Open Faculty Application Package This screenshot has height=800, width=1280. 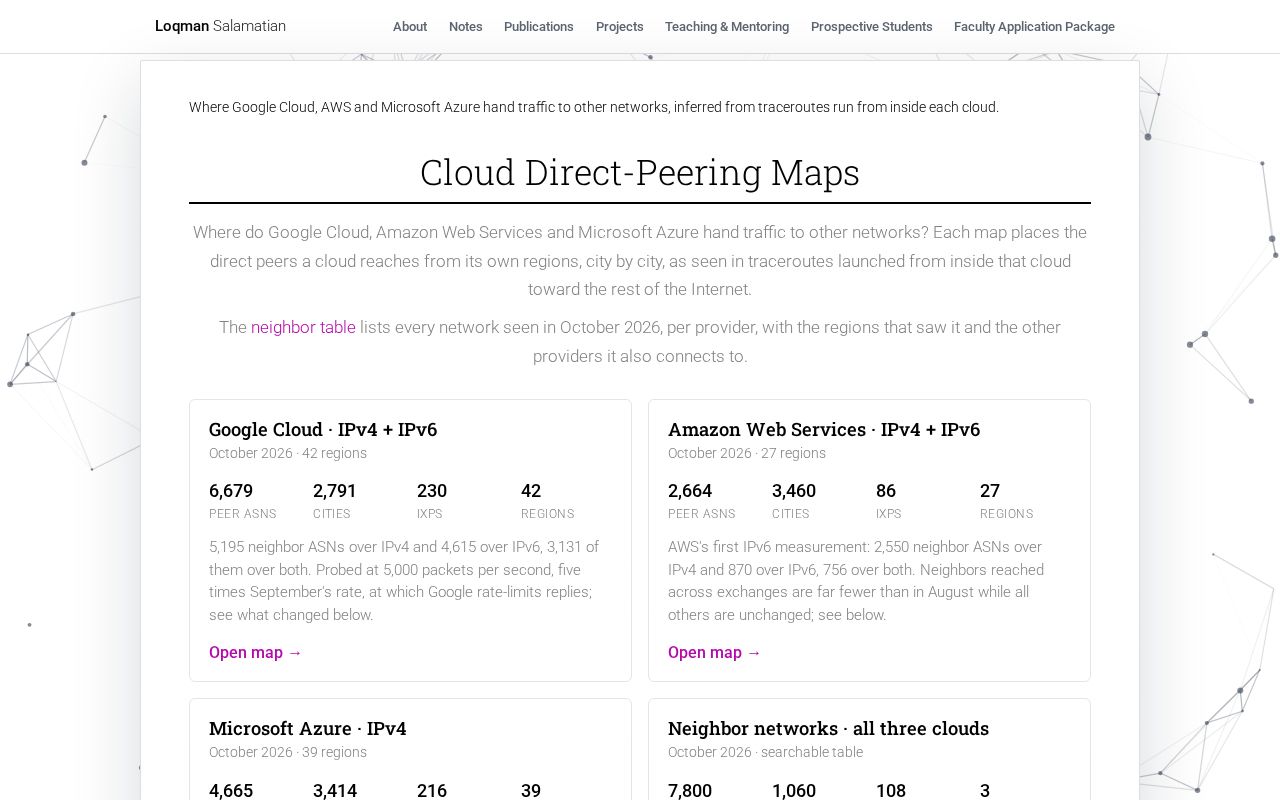tap(1034, 27)
